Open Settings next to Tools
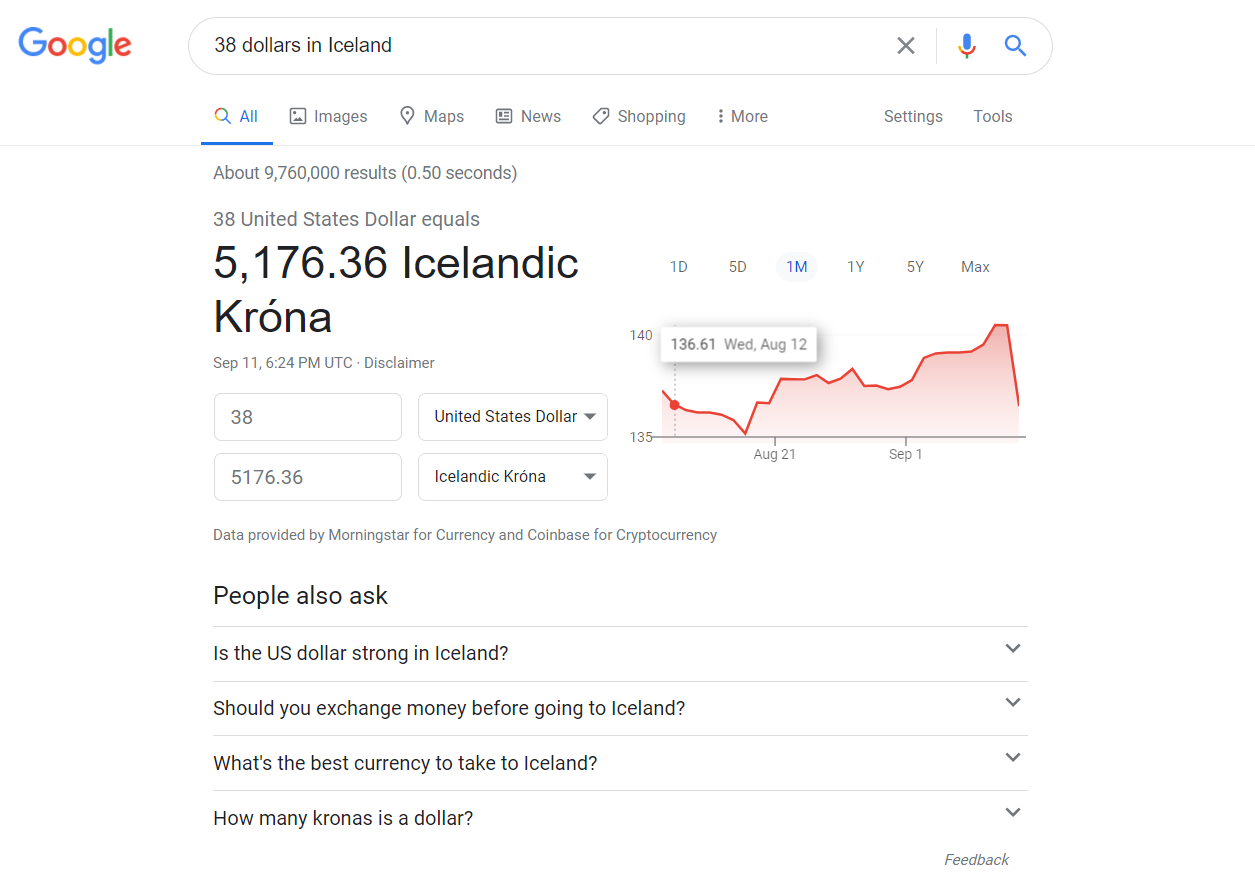Viewport: 1255px width, 882px height. [x=913, y=116]
